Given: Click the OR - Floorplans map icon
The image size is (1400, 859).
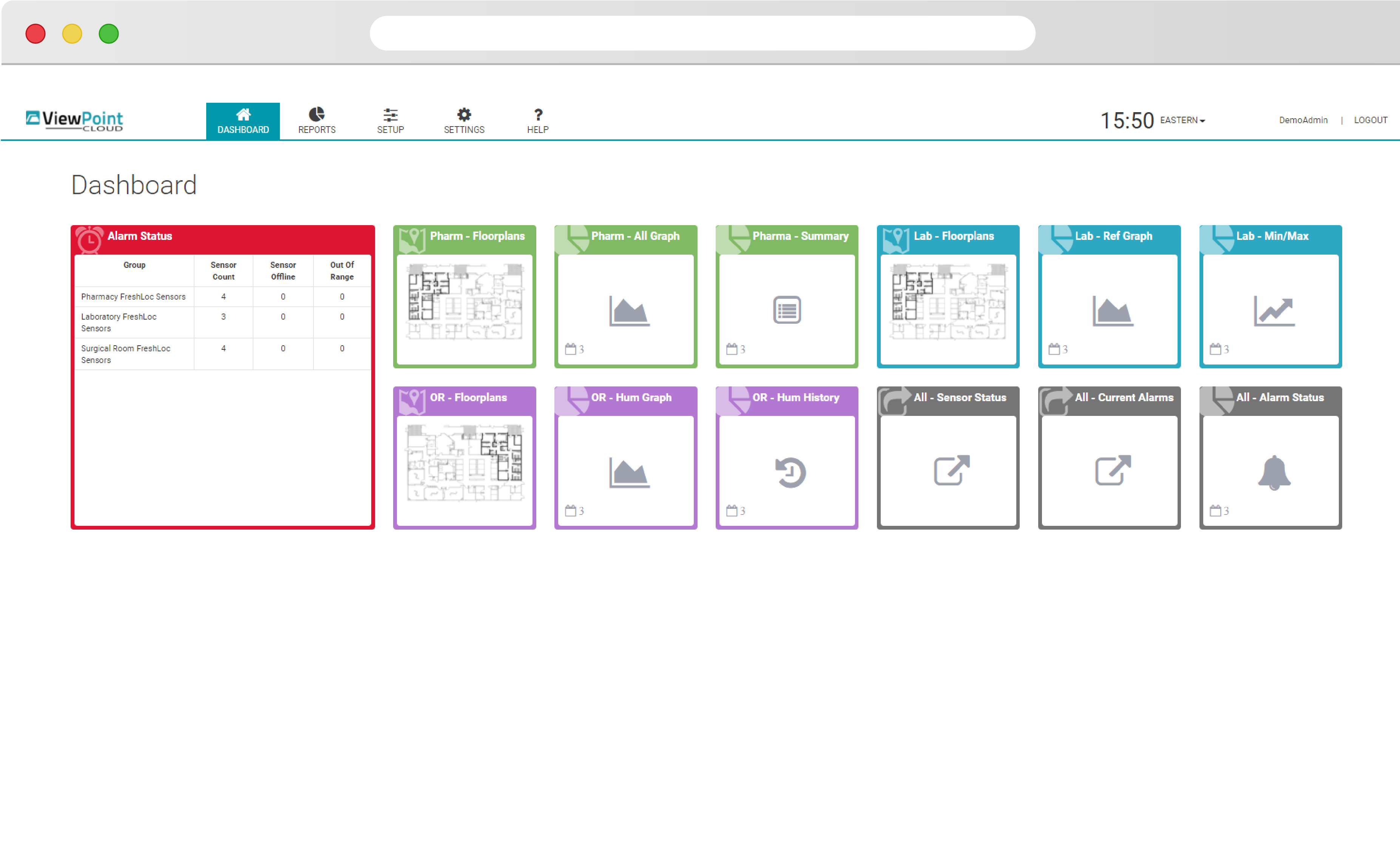Looking at the screenshot, I should tap(412, 402).
